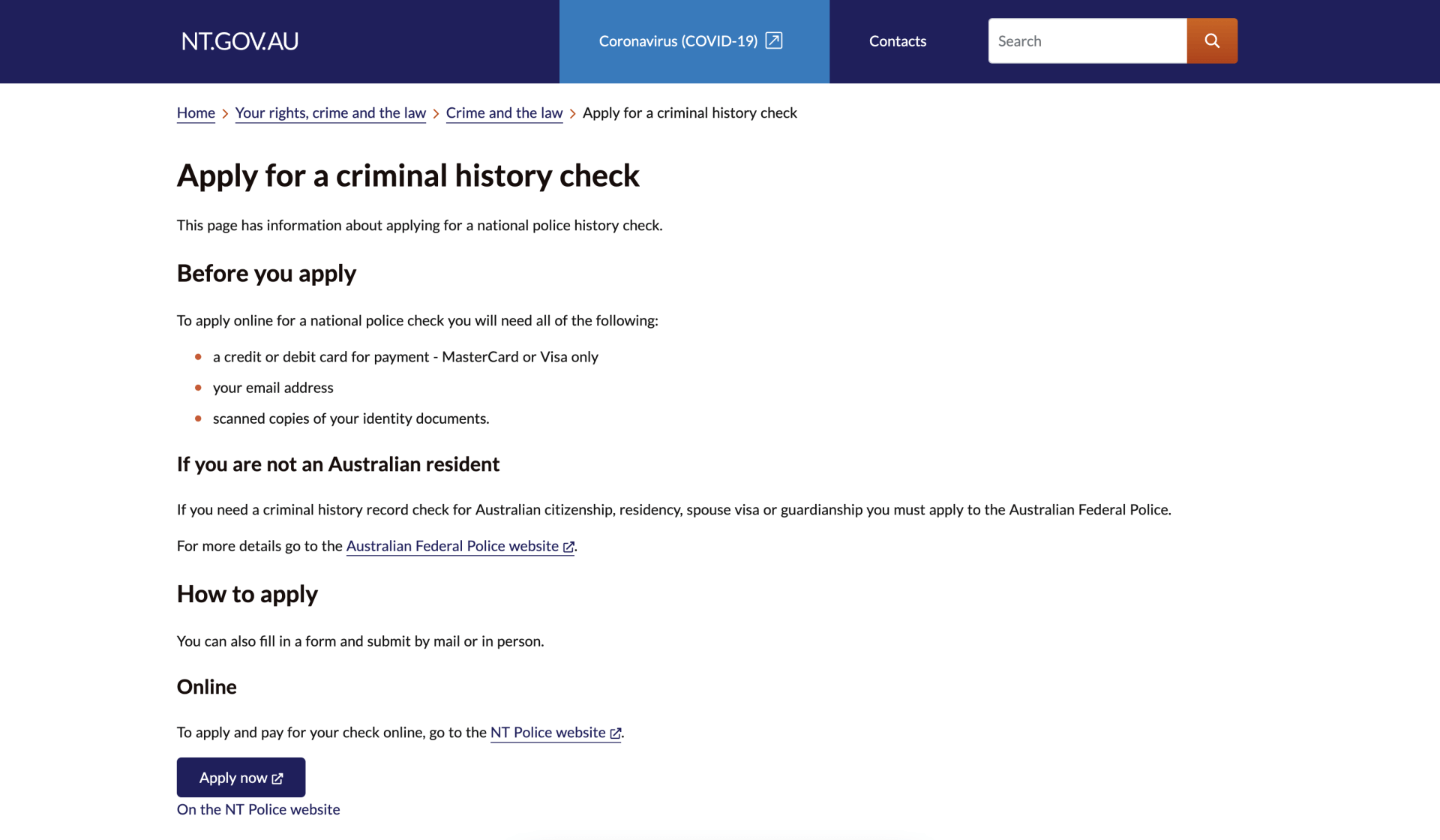
Task: Click the orange bullet beside identity documents item
Action: pos(198,418)
